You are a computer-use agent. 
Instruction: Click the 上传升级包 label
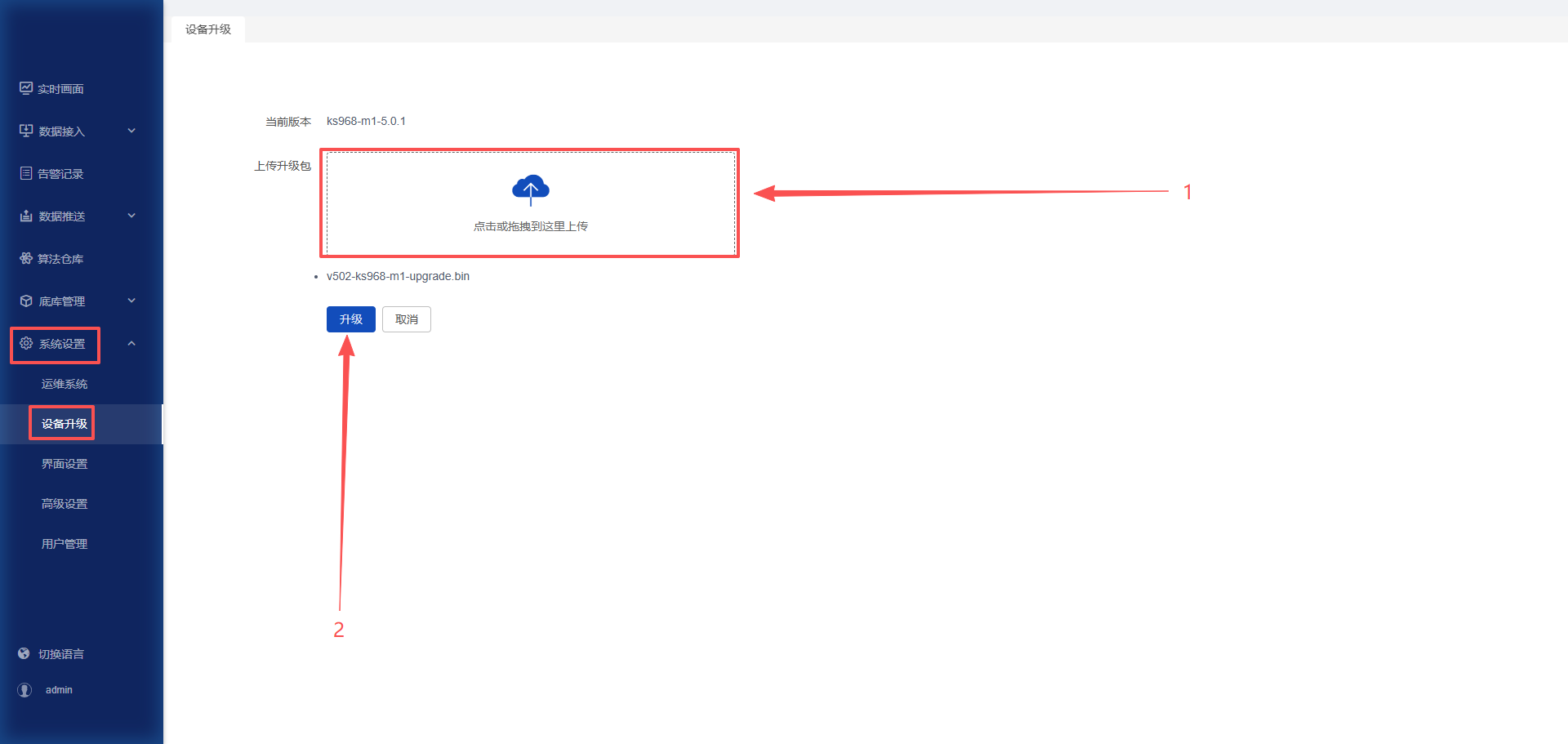coord(283,166)
